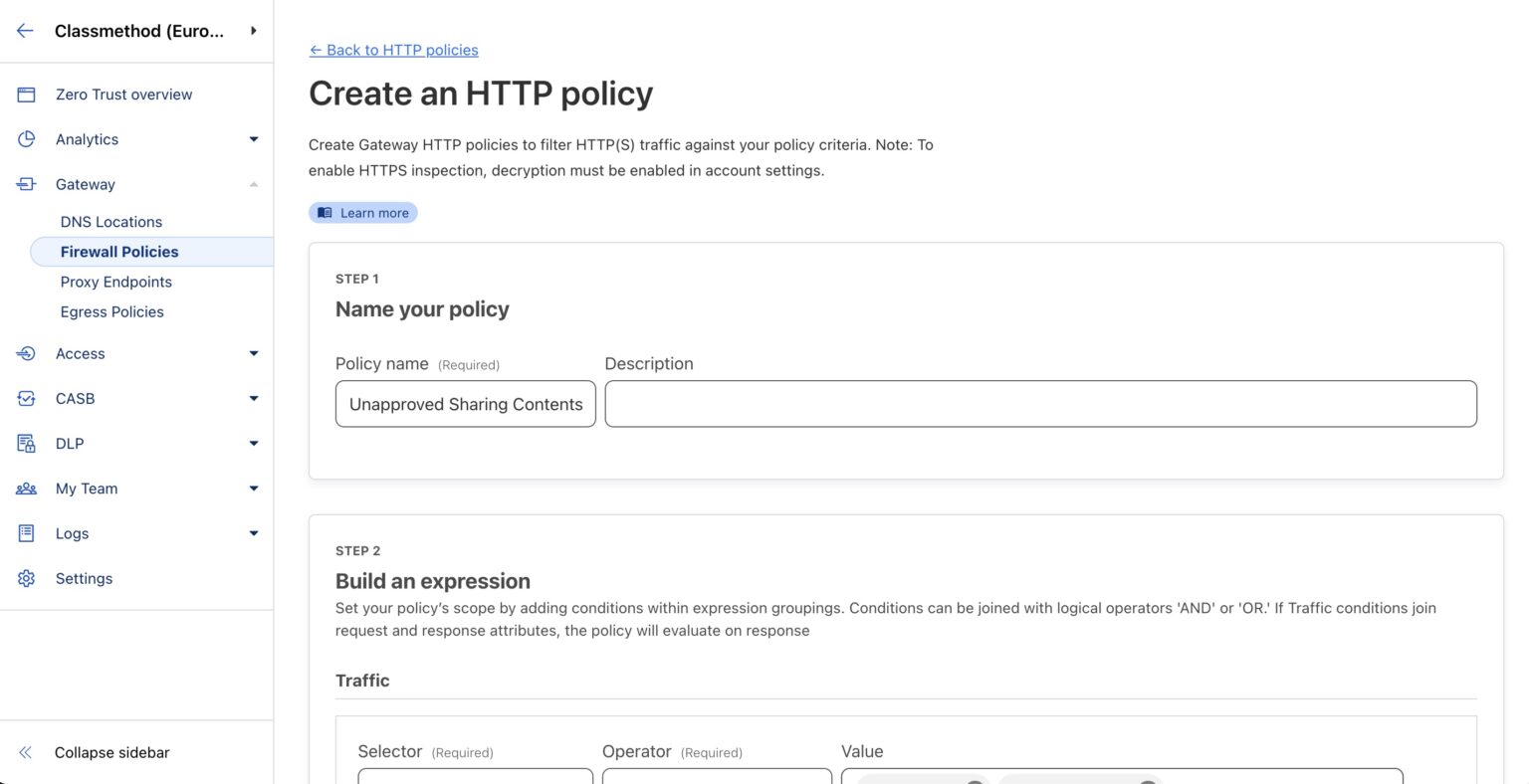Collapse the sidebar with the double-chevron
The image size is (1529, 784).
24,752
